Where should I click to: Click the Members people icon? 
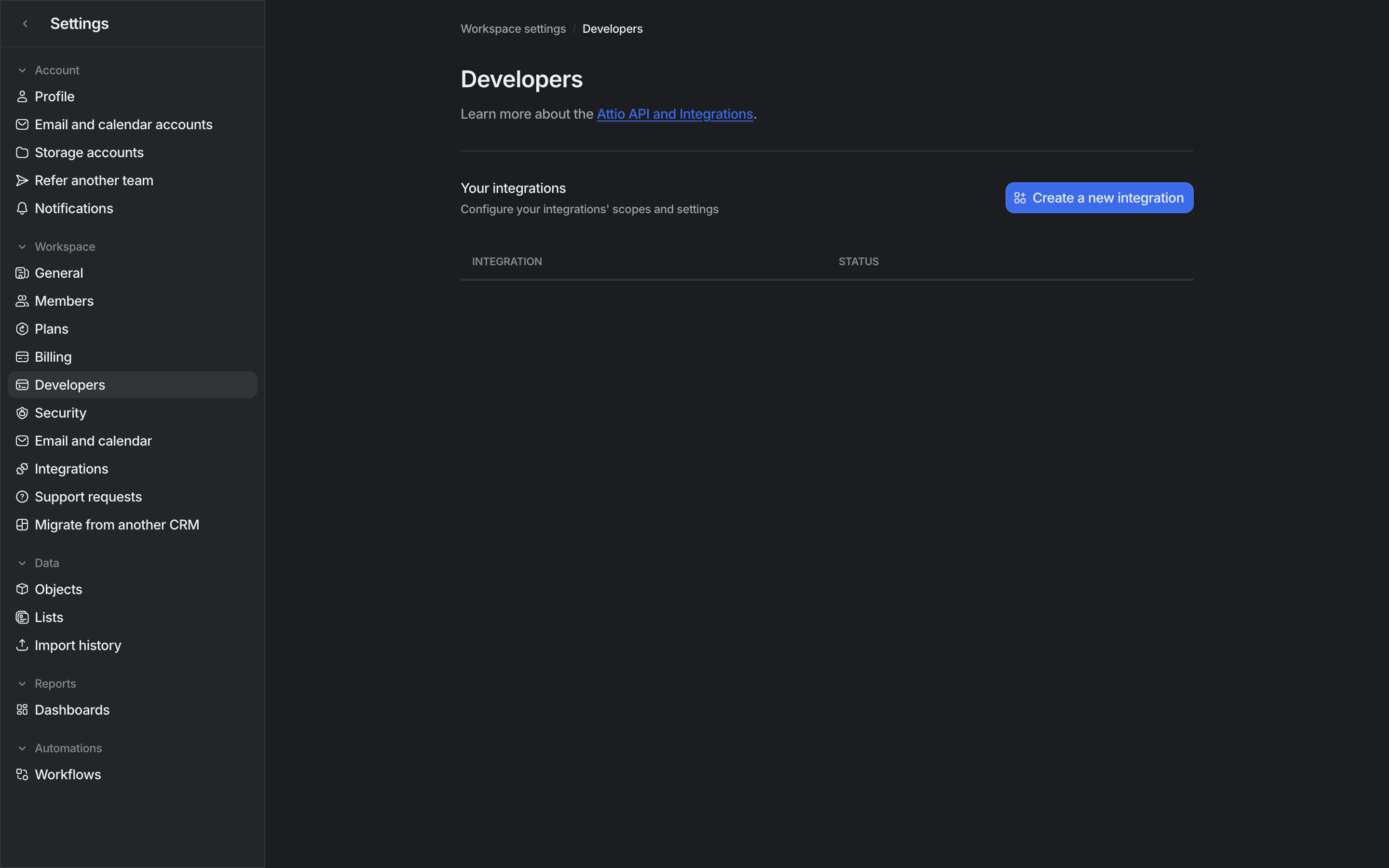tap(22, 301)
